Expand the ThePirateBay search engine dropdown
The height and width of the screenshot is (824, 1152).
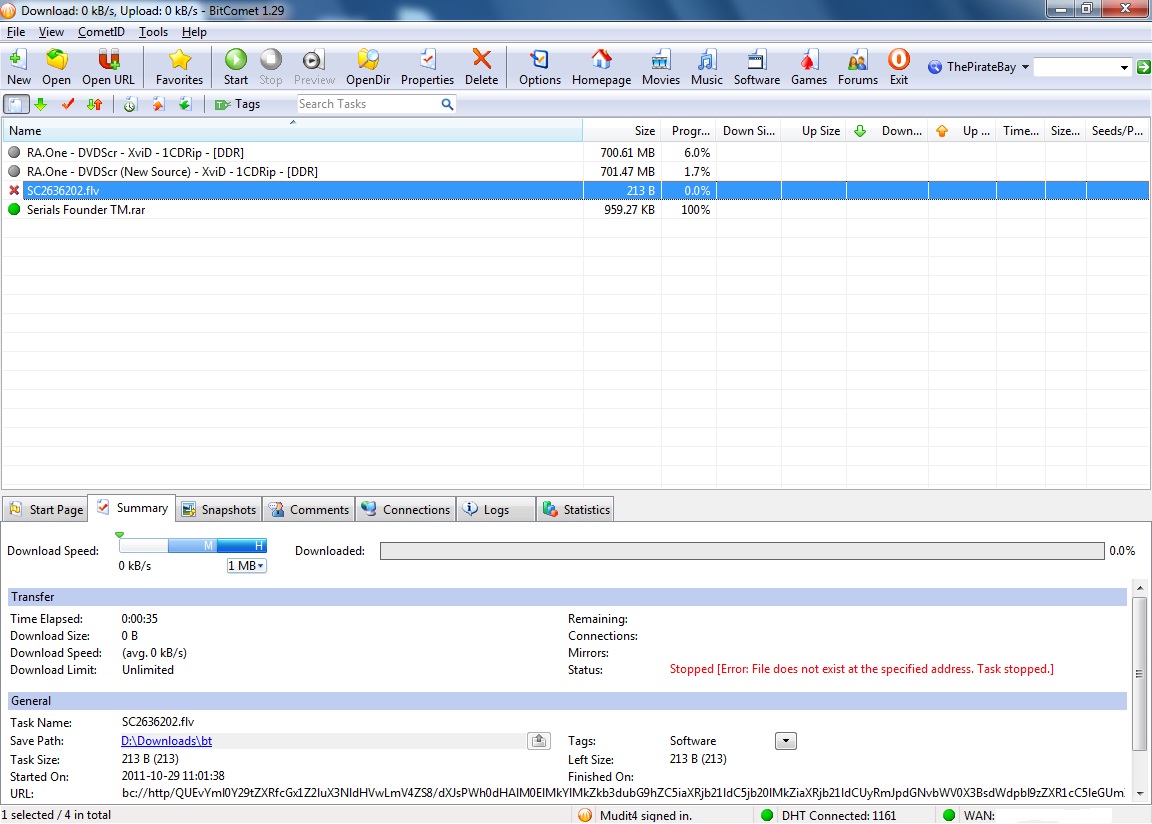[1025, 67]
